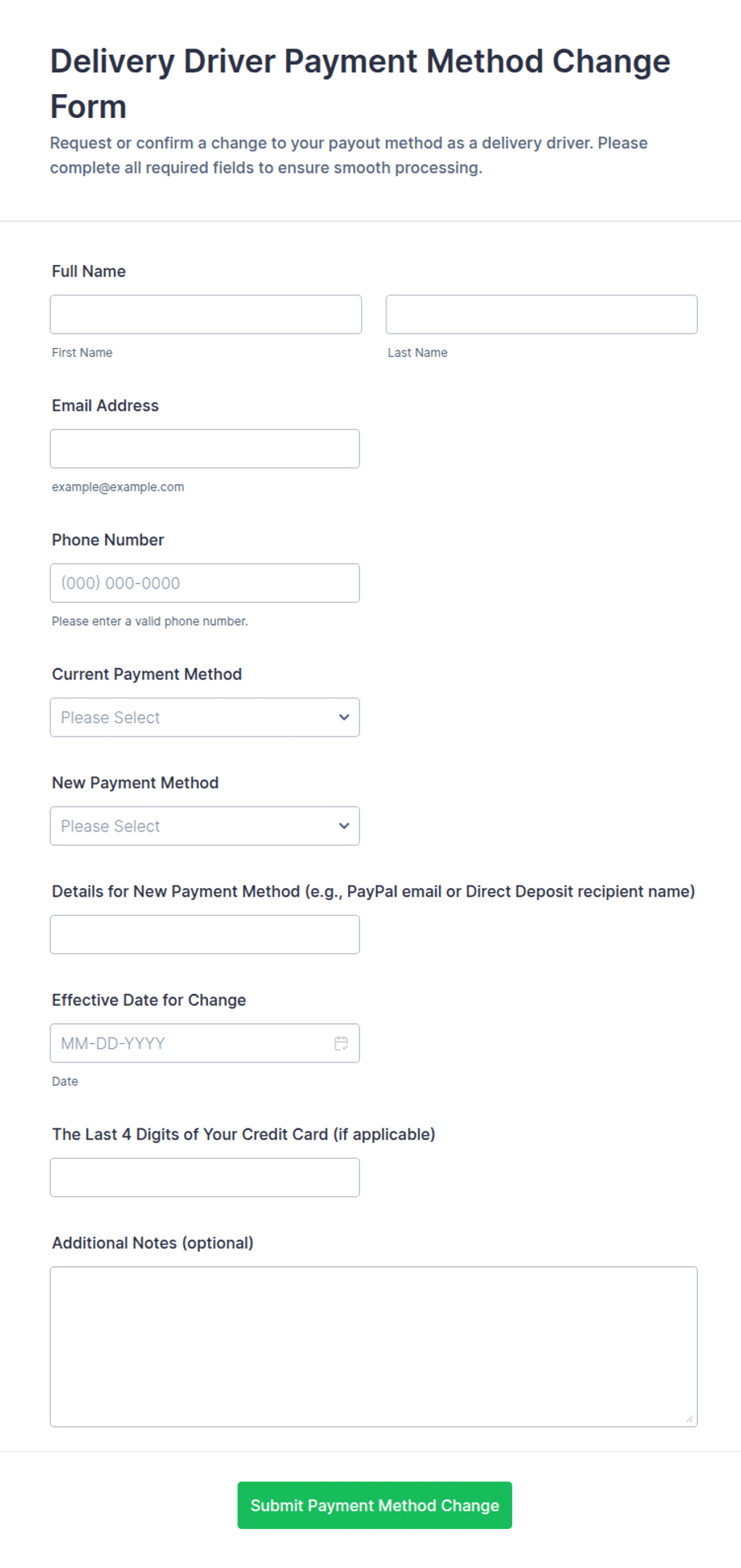
Task: Click the Full Name label
Action: [88, 272]
